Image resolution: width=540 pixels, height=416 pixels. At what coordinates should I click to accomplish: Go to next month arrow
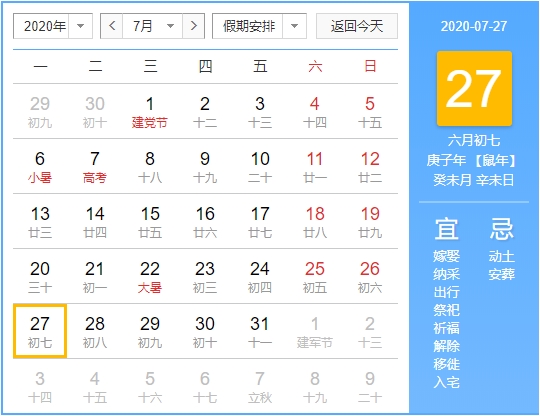[x=194, y=26]
